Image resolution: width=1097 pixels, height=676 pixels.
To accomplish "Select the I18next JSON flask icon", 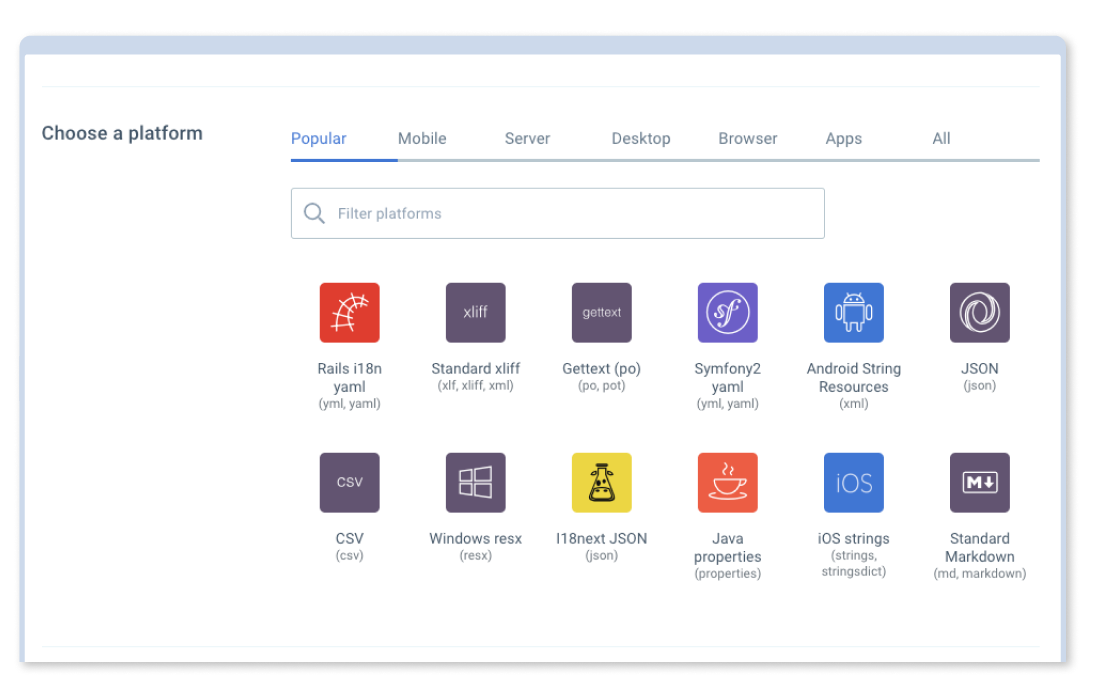I will (602, 483).
